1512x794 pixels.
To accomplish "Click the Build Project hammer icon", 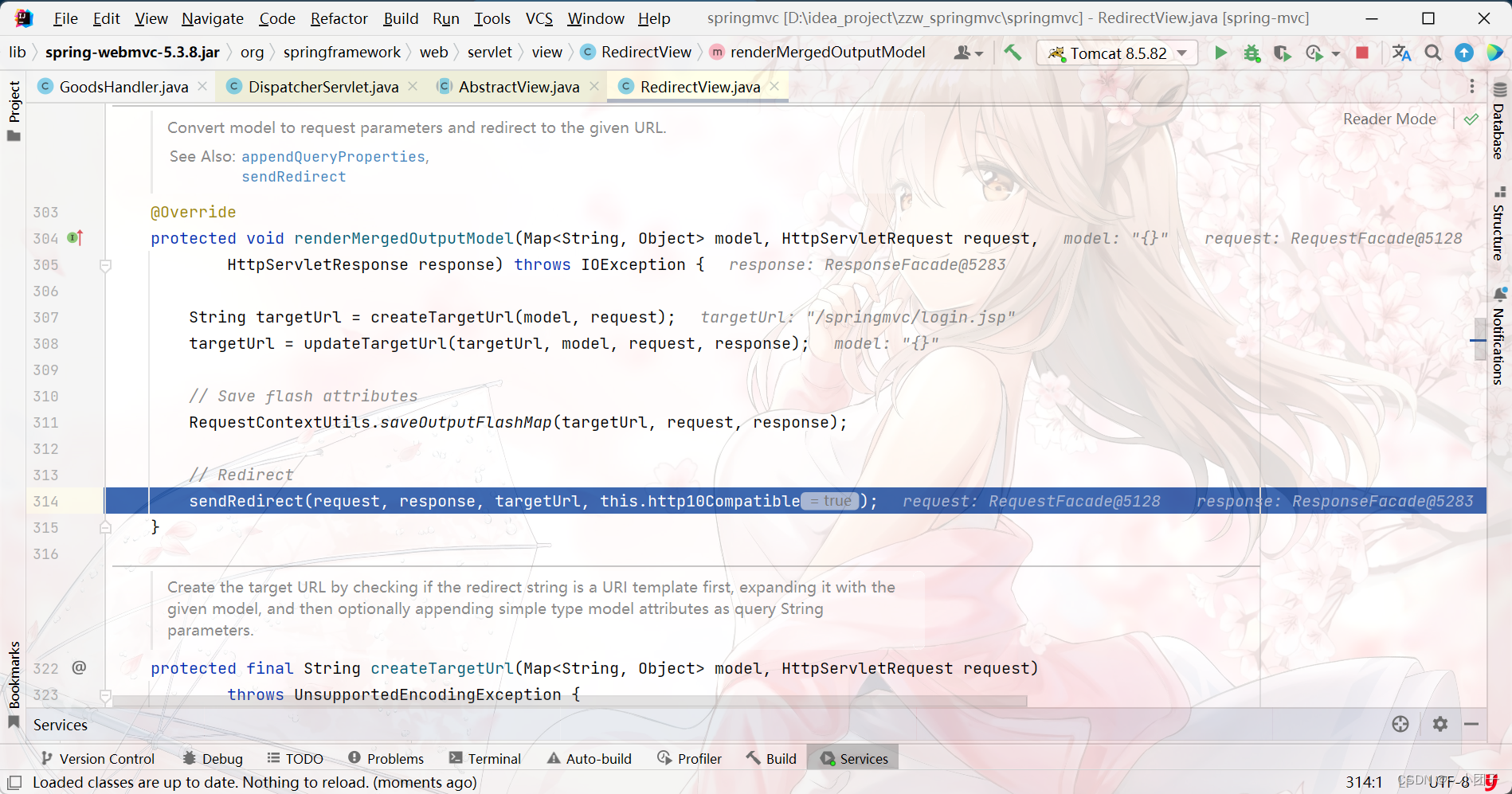I will [x=1013, y=53].
